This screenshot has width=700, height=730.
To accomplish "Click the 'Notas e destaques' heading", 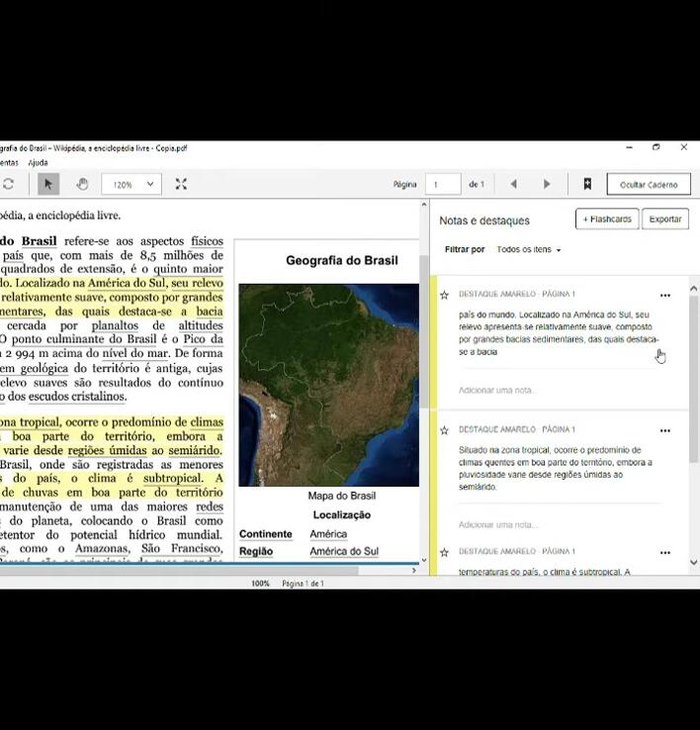I will tap(485, 221).
